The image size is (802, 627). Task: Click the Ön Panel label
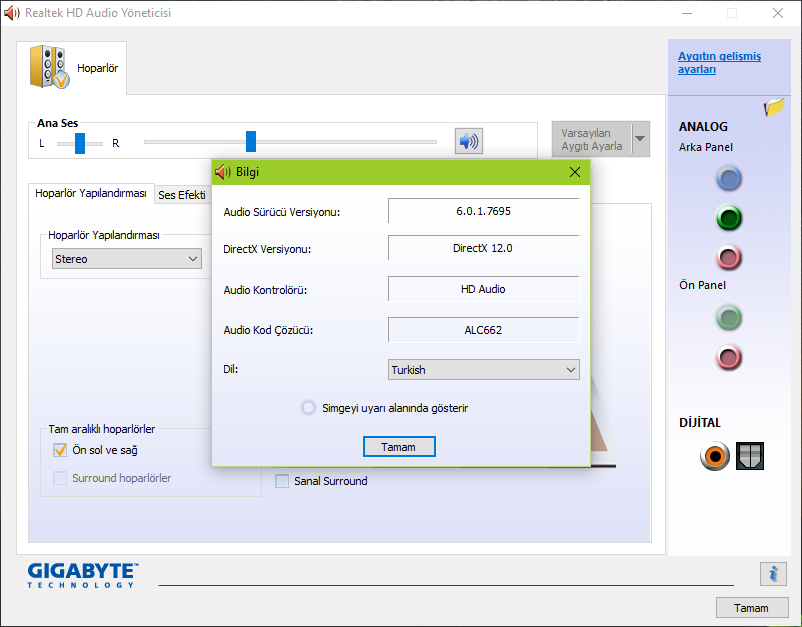pos(702,285)
